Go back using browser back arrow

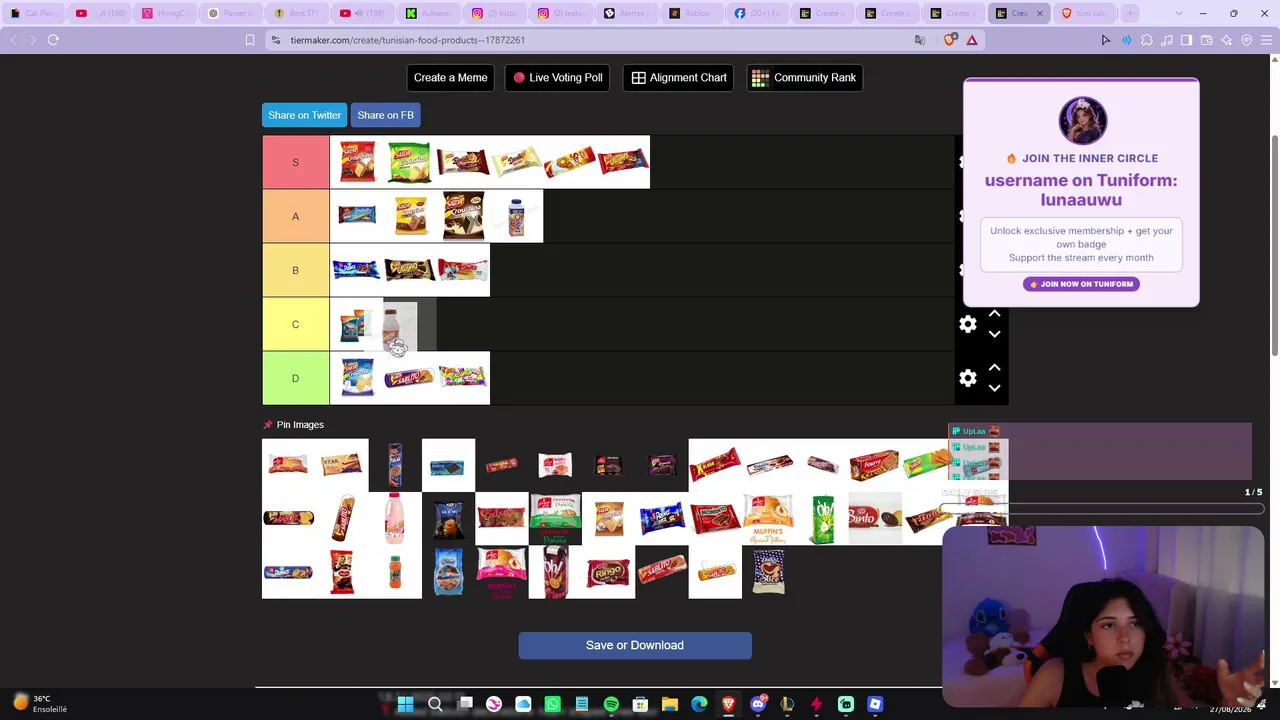pyautogui.click(x=13, y=40)
